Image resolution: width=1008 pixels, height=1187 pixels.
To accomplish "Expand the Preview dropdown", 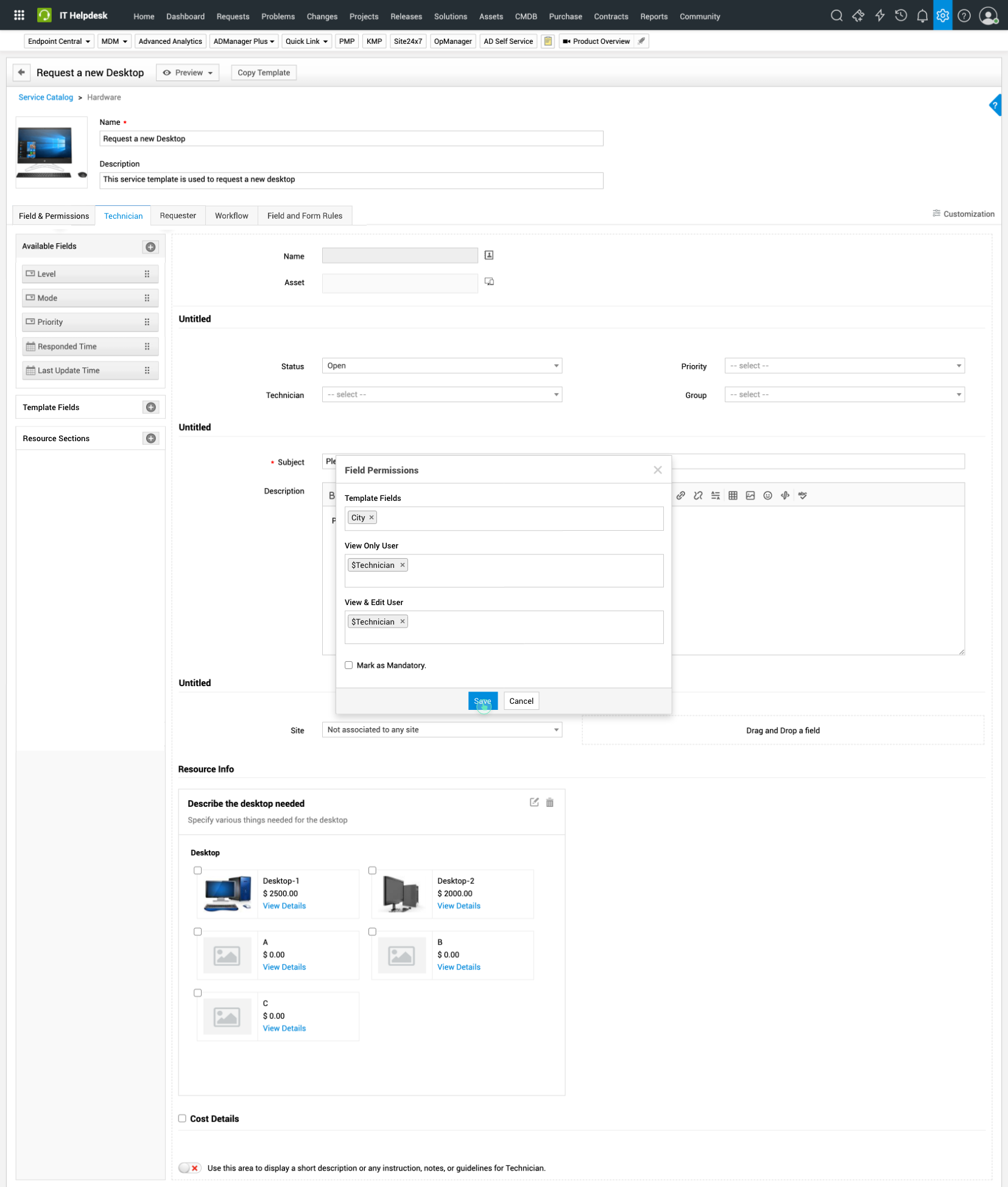I will point(188,73).
